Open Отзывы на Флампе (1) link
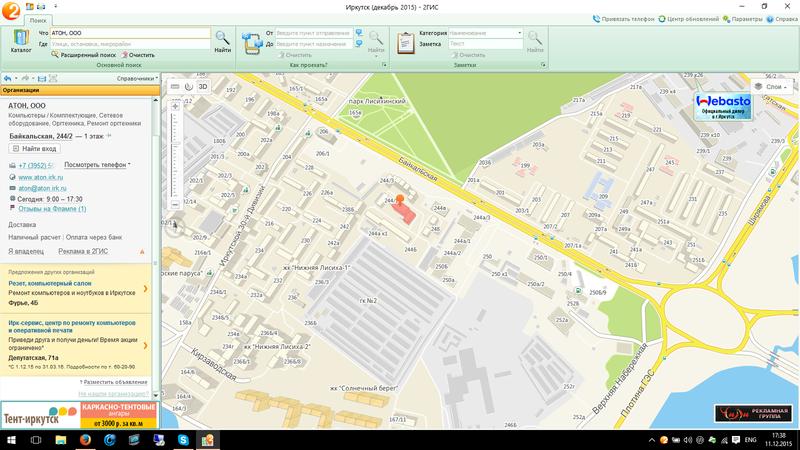This screenshot has height=450, width=800. pyautogui.click(x=52, y=209)
